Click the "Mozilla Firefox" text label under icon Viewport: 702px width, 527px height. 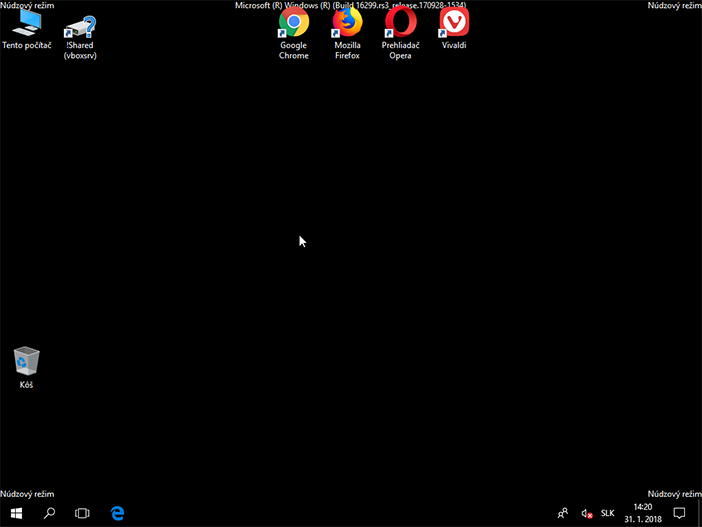tap(347, 50)
